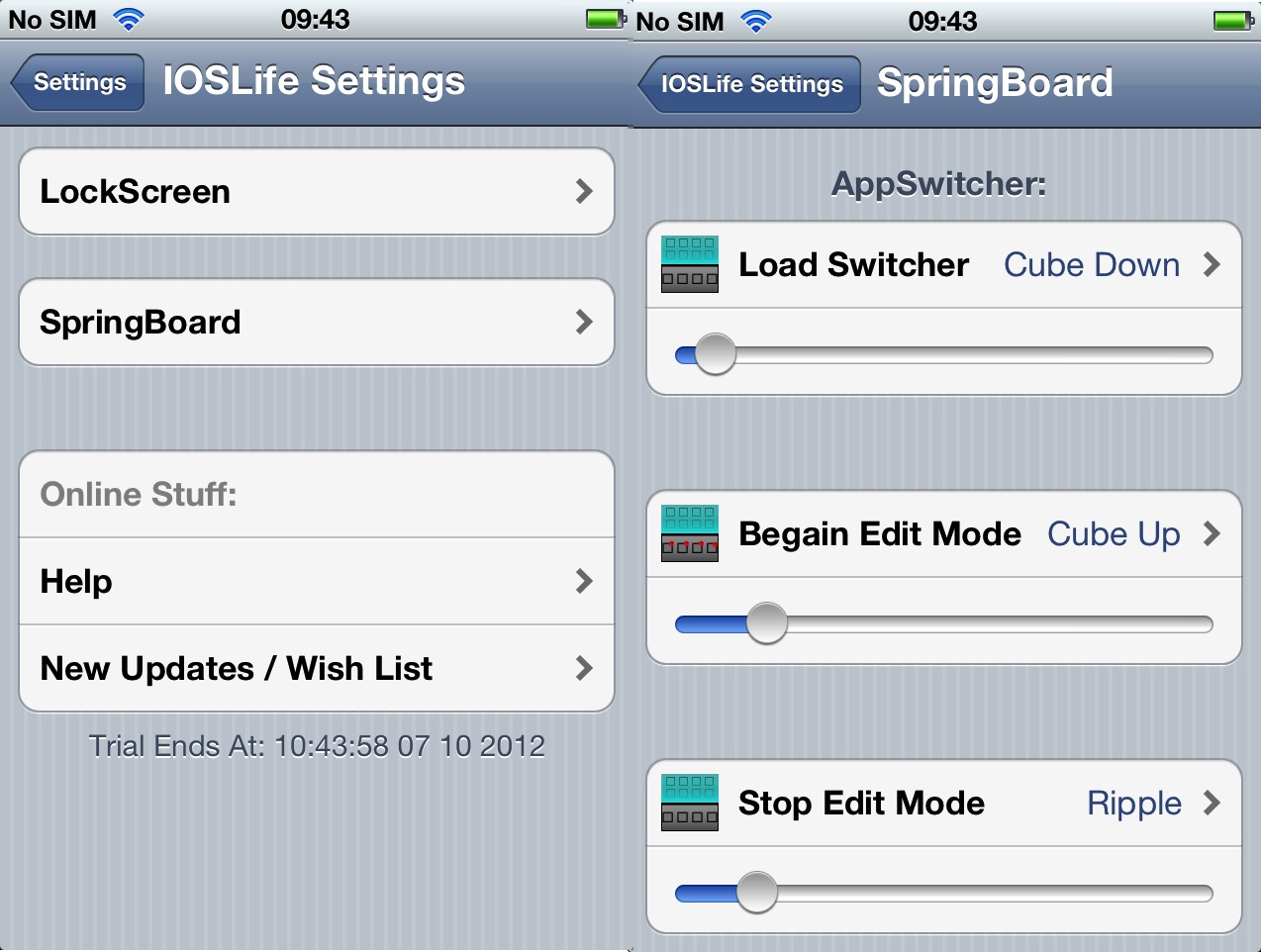Click the Load Switcher slider knob
1261x952 pixels.
coord(715,354)
